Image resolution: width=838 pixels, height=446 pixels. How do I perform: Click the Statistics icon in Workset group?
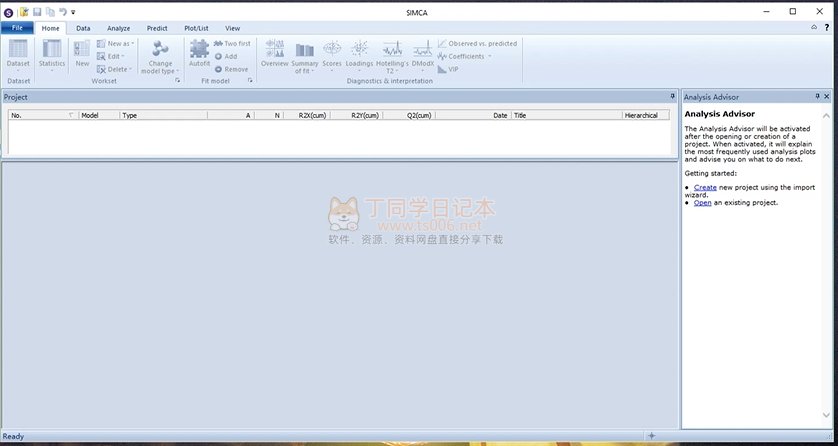pos(52,49)
